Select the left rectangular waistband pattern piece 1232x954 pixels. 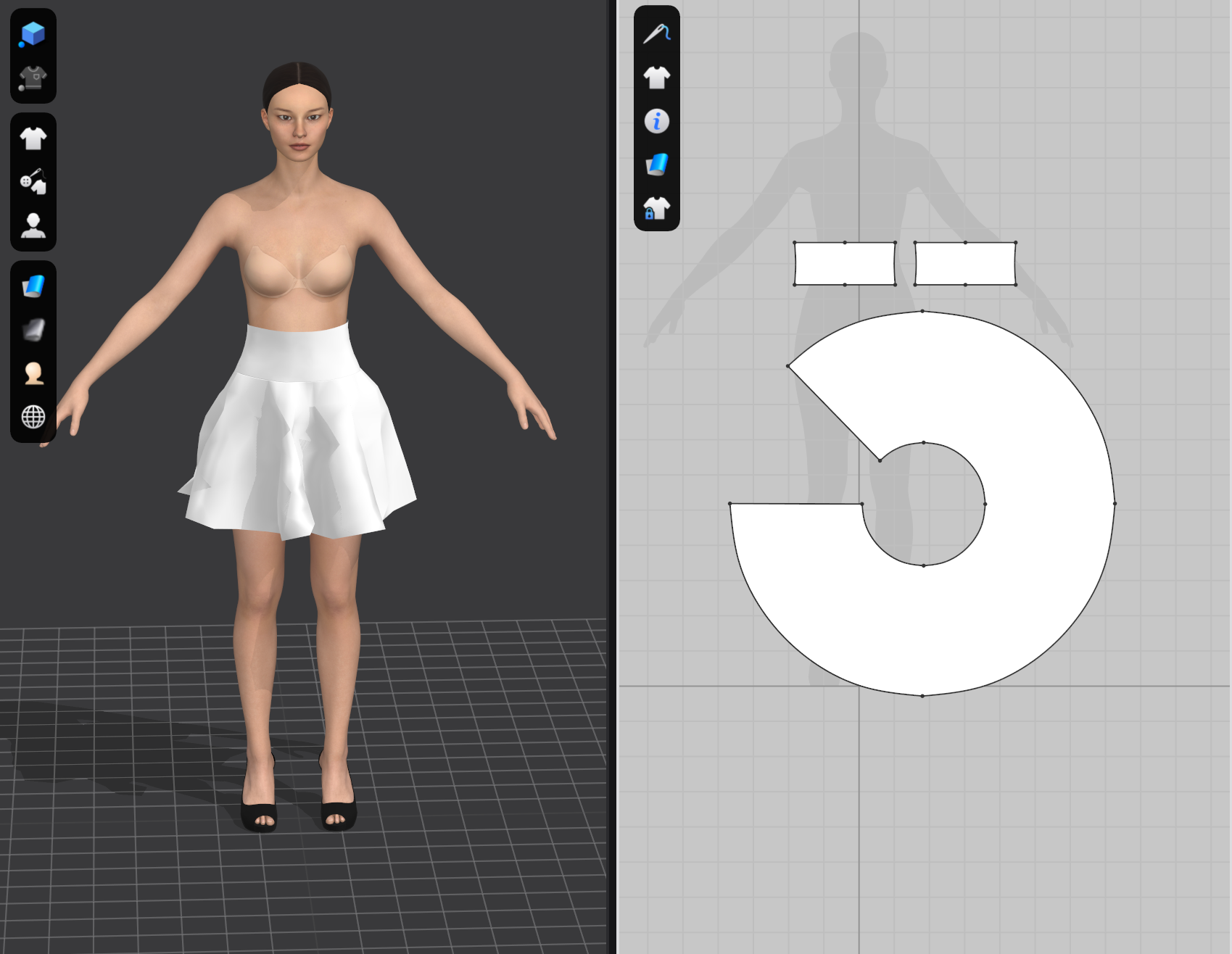(x=845, y=264)
